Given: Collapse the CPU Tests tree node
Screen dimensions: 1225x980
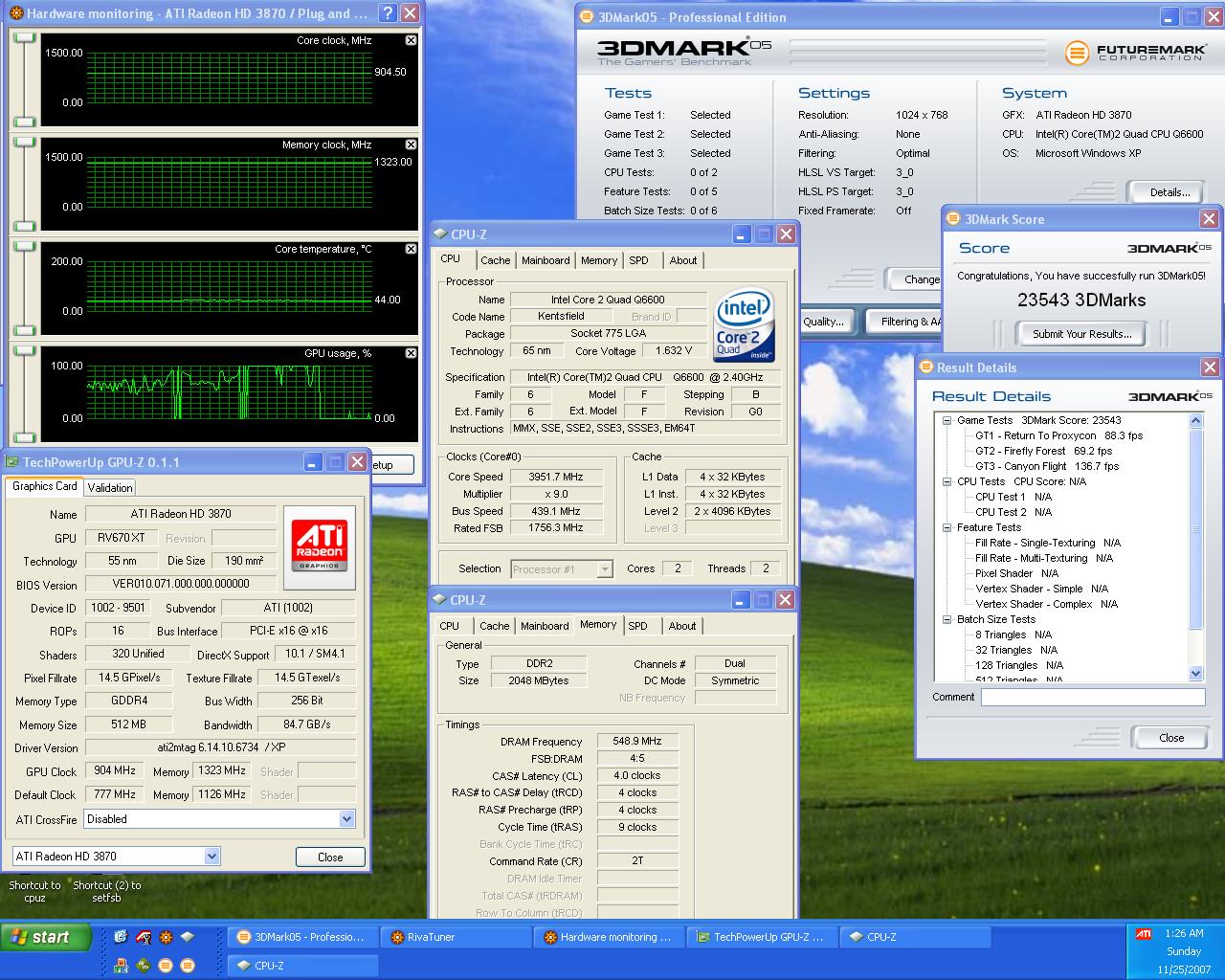Looking at the screenshot, I should (947, 481).
